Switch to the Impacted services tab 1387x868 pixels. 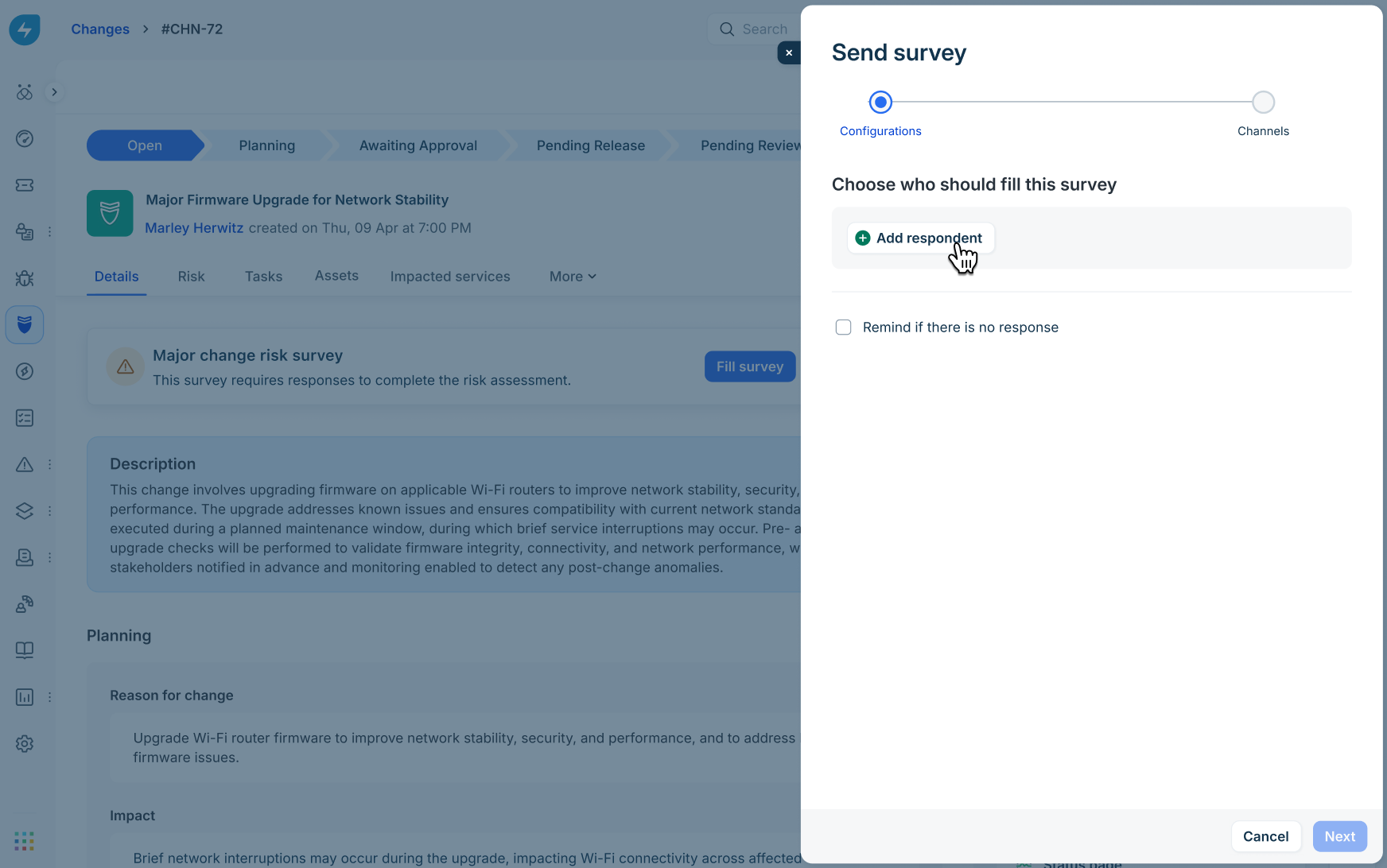[450, 277]
